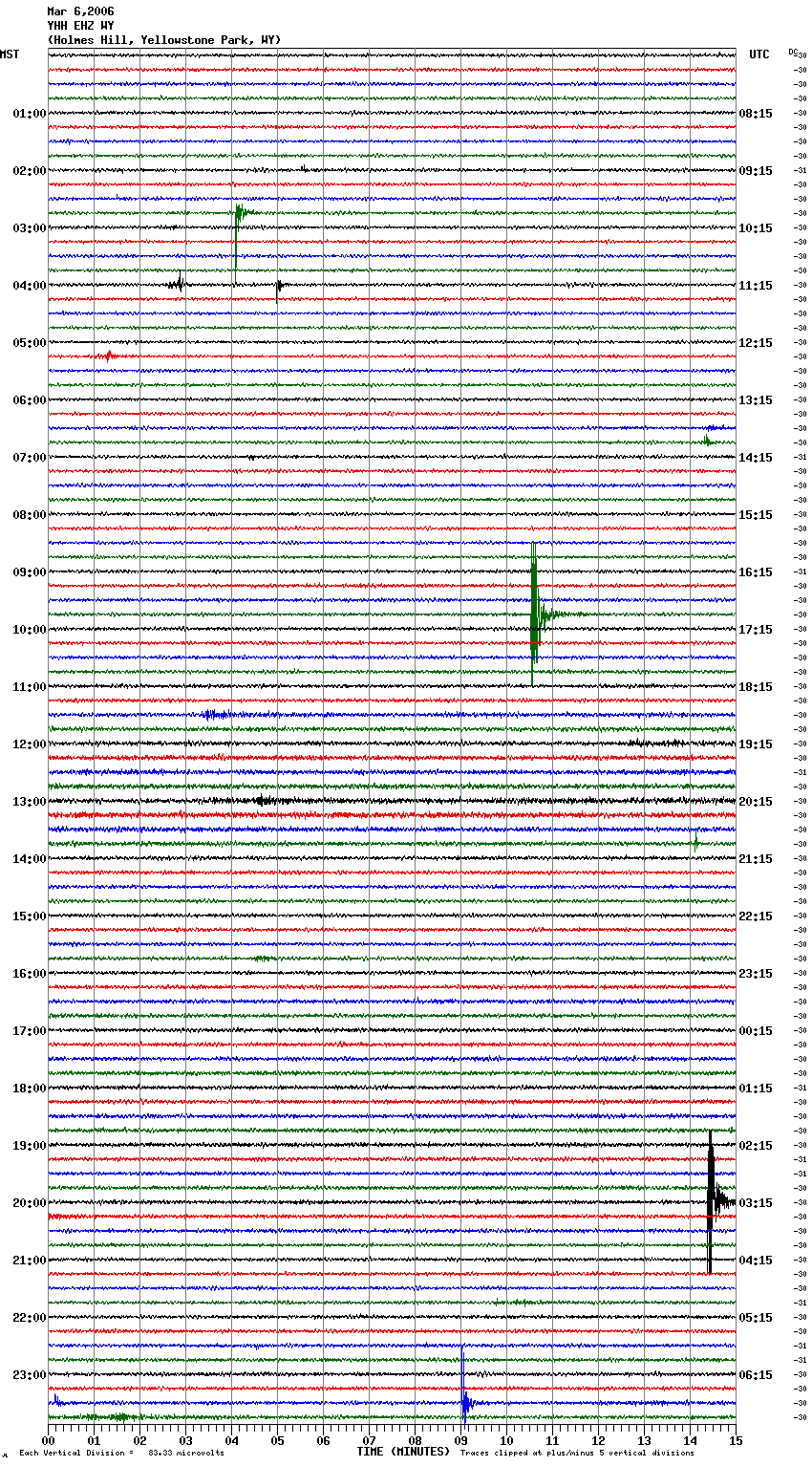Select the 11:00 MST row label
The width and height of the screenshot is (812, 1466).
[30, 687]
